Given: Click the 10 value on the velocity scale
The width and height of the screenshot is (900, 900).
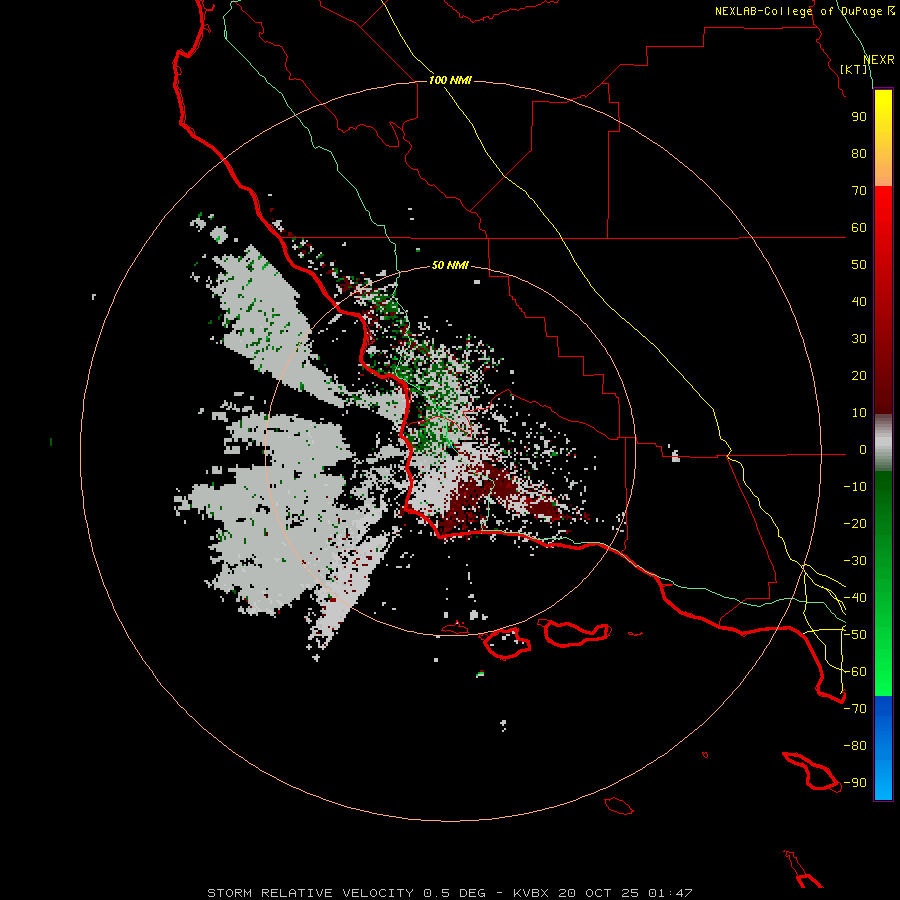Looking at the screenshot, I should [x=859, y=413].
